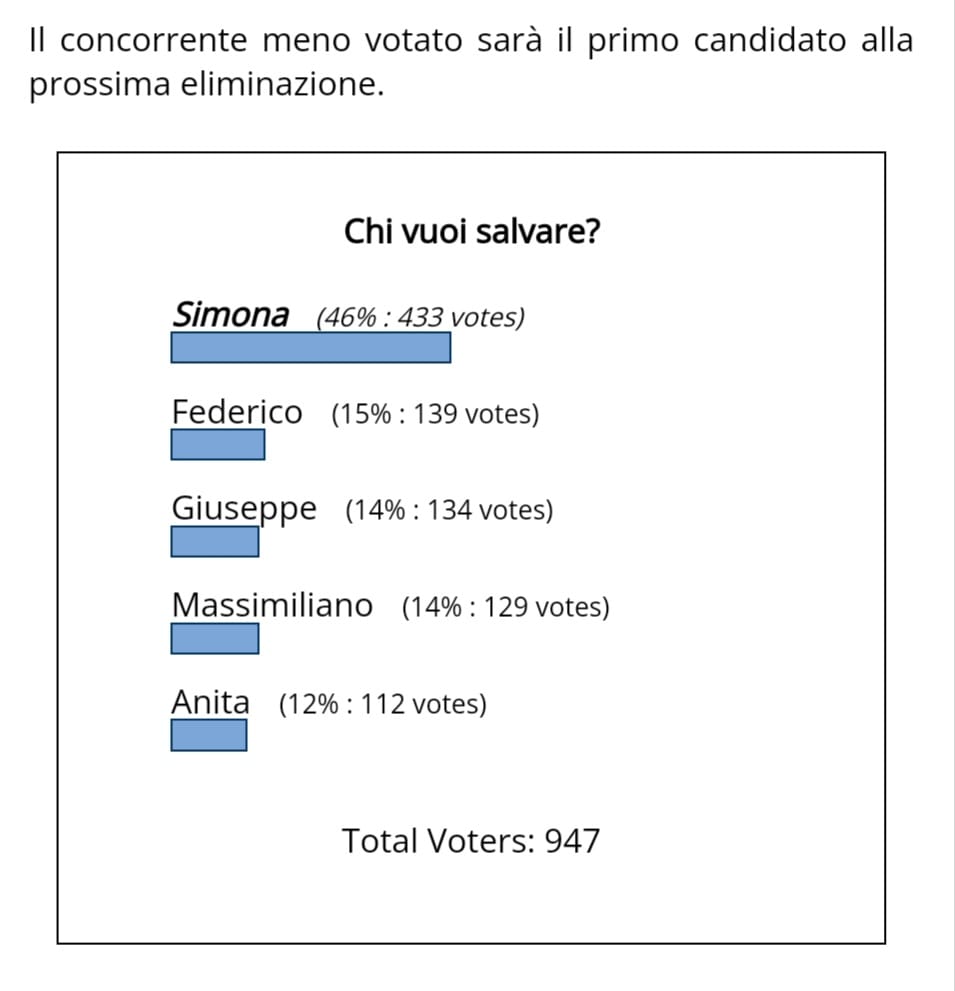Click the Anita vote bar
Viewport: 955px width, 991px height.
click(x=209, y=735)
